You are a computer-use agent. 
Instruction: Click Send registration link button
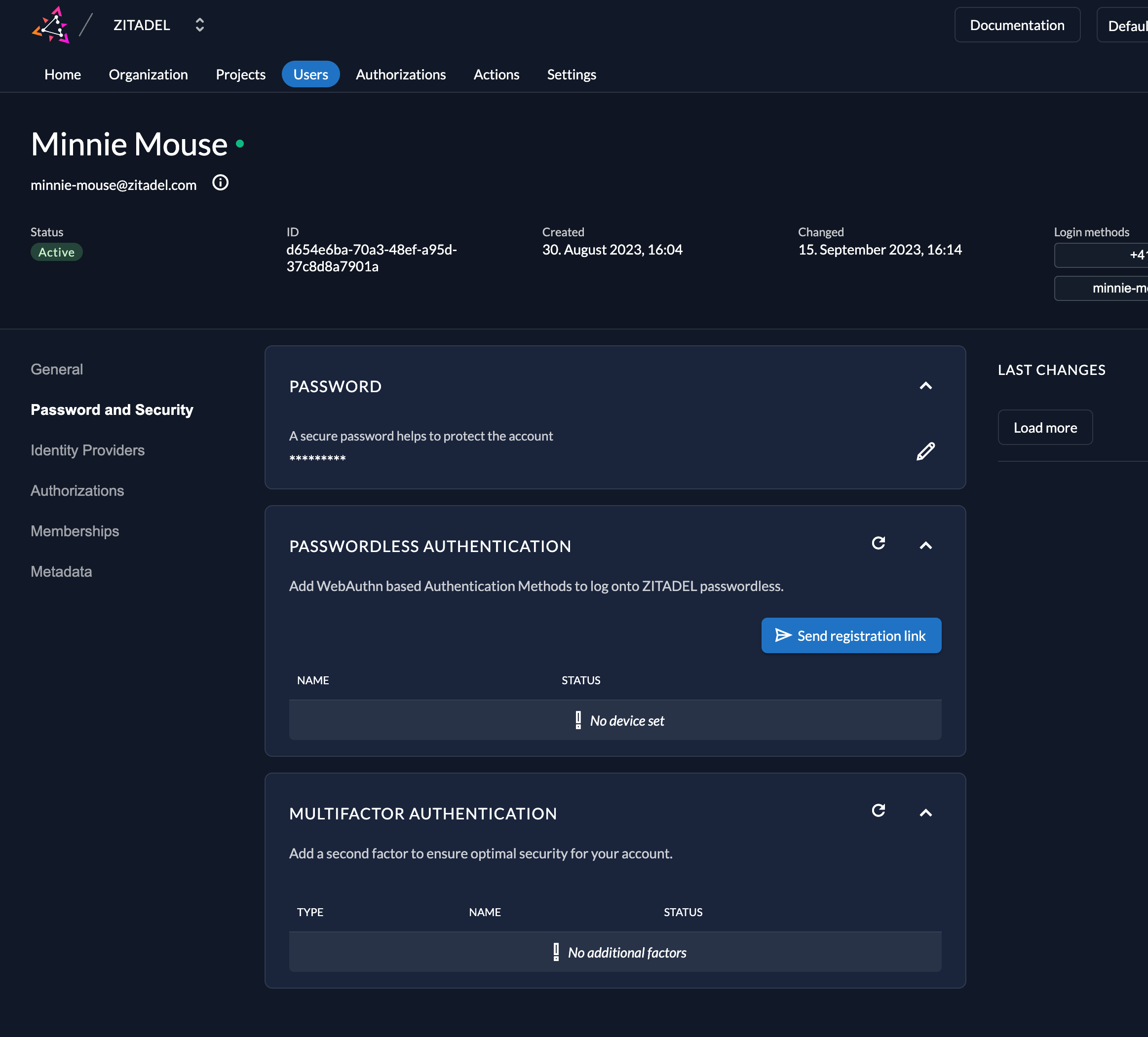851,635
